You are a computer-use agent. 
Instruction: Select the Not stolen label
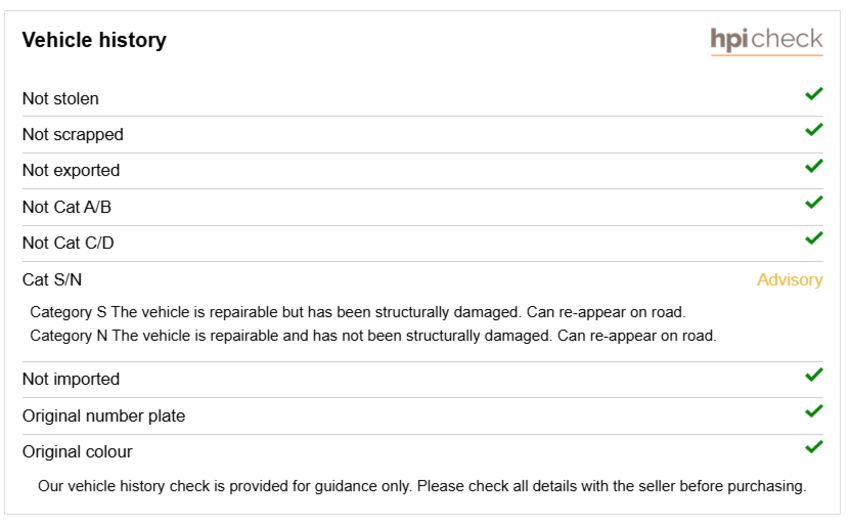[x=60, y=99]
